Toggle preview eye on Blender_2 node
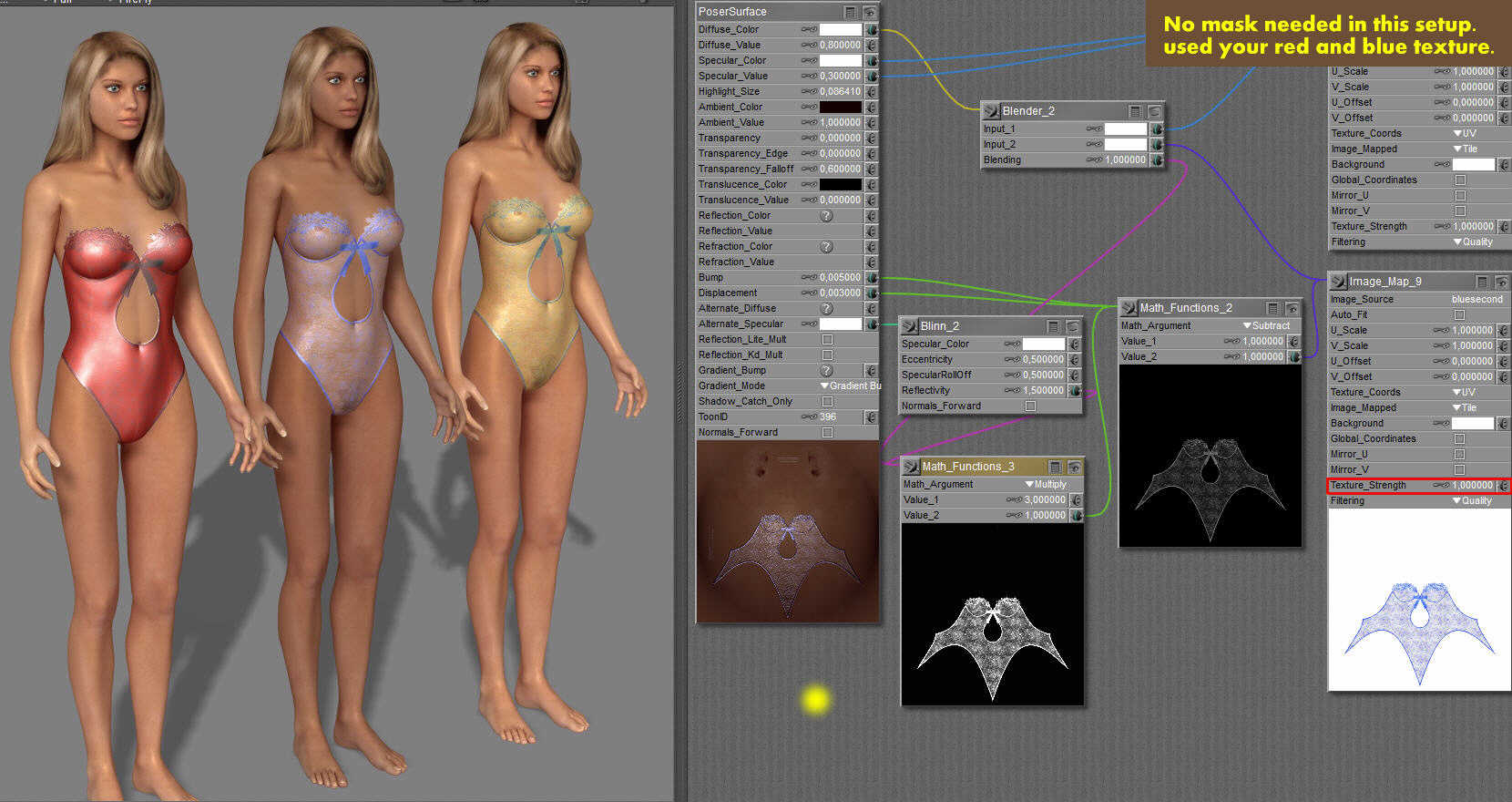Image resolution: width=1512 pixels, height=802 pixels. coord(1154,111)
